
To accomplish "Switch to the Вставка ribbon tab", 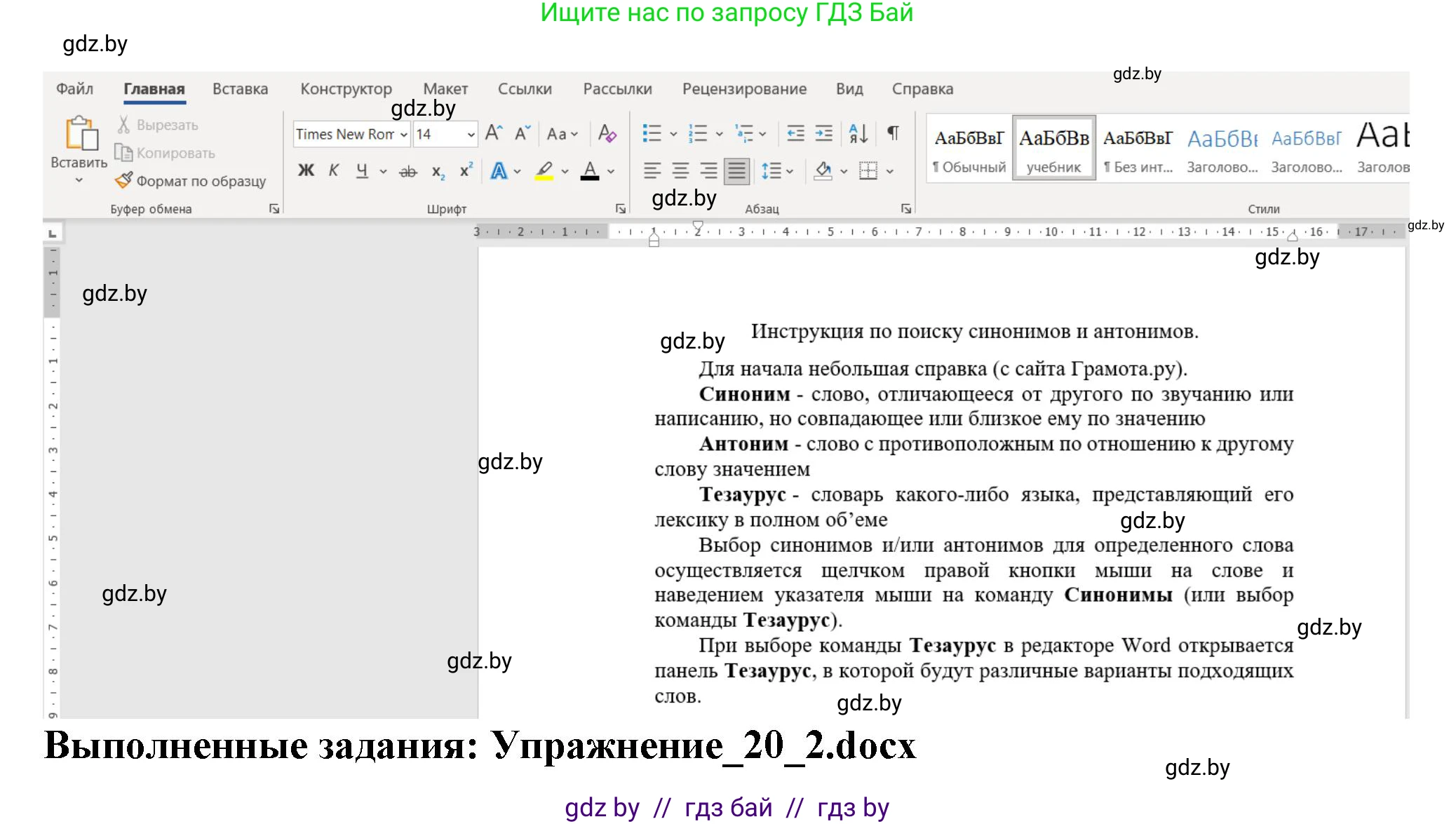I will [240, 88].
